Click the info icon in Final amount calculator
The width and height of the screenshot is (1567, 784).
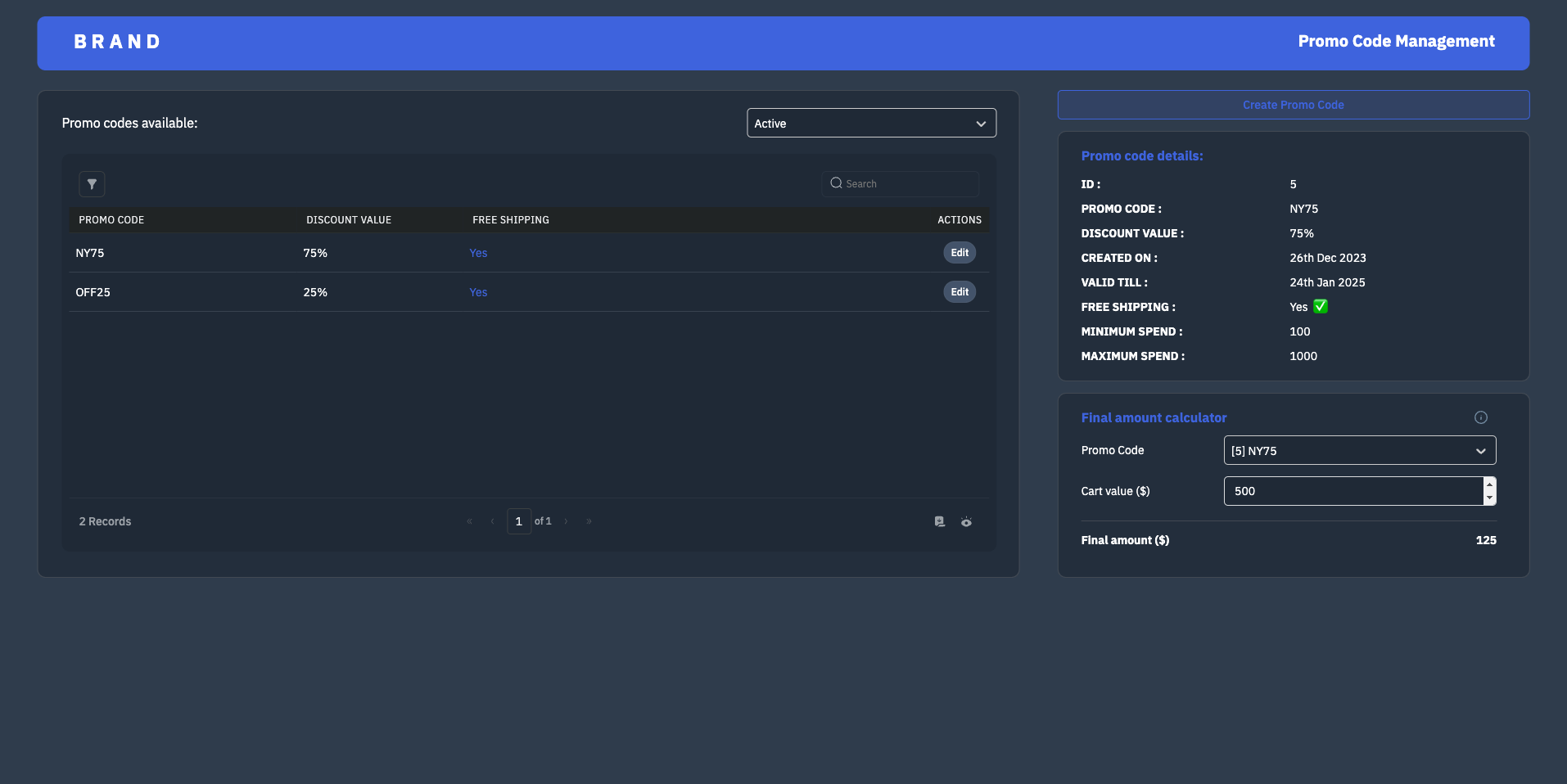coord(1480,417)
